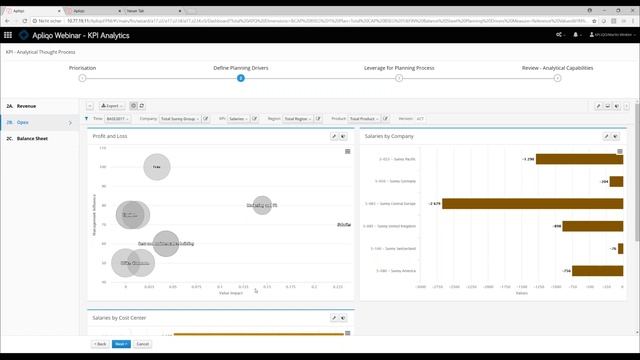This screenshot has height=360, width=640.
Task: Open the apps grid launcher
Action: coord(8,35)
